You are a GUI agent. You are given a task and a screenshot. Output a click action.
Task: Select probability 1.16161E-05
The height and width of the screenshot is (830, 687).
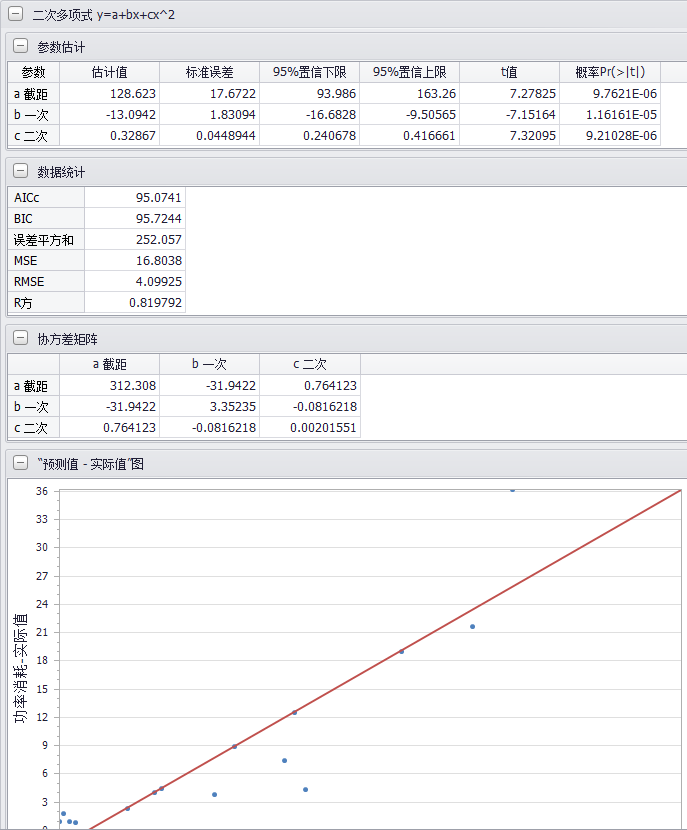[x=610, y=115]
